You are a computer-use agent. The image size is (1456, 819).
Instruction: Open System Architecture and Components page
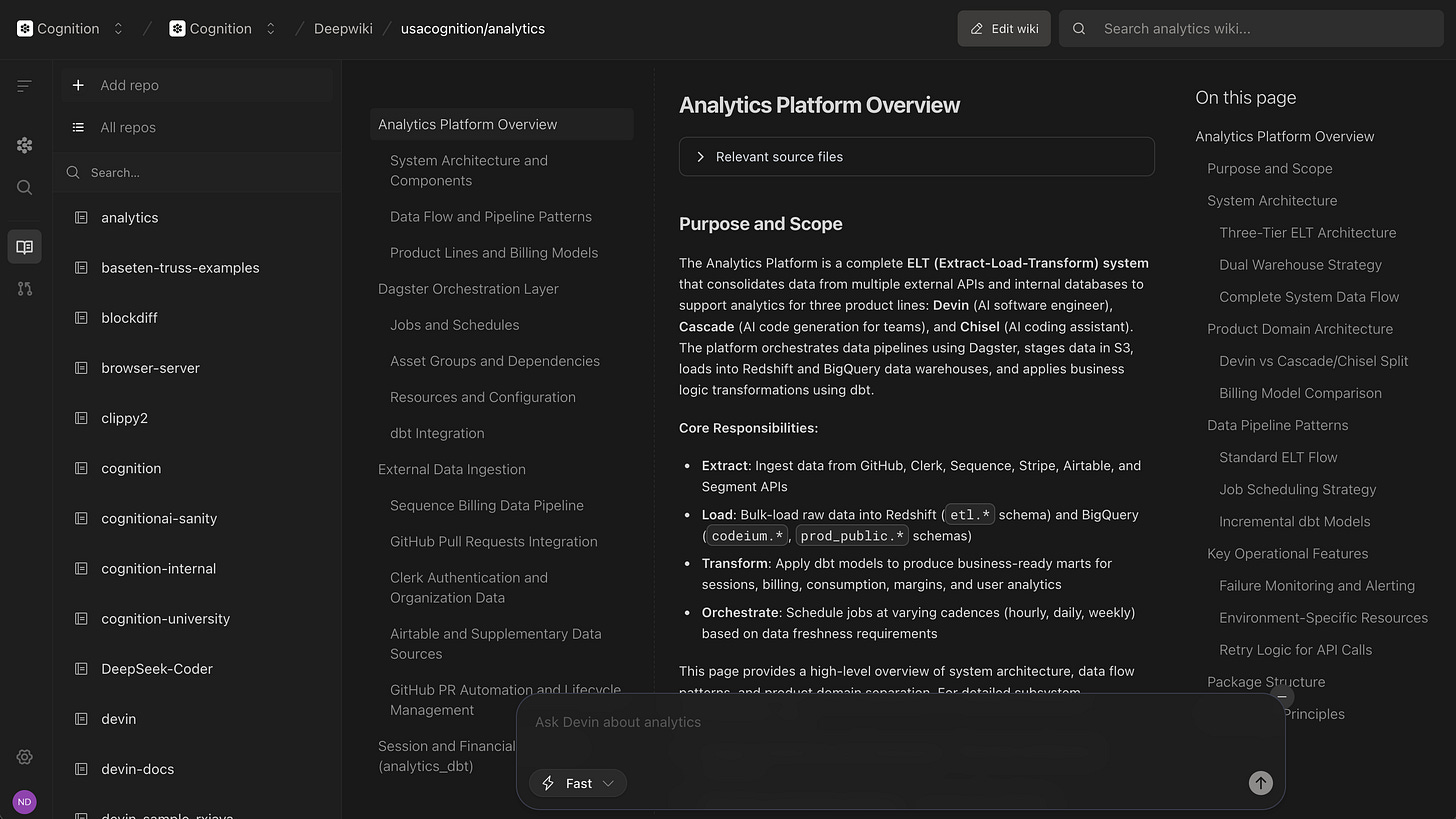point(469,170)
